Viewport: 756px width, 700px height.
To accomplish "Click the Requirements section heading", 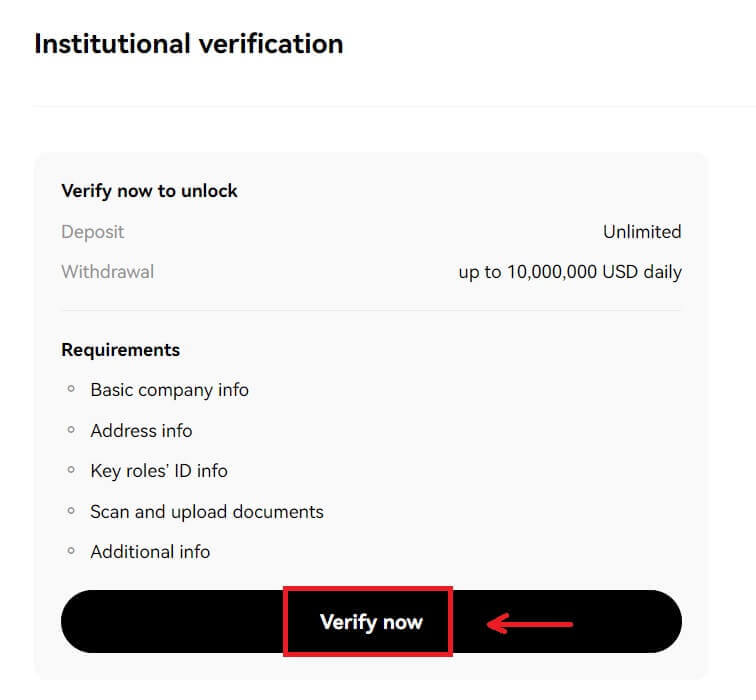I will [x=120, y=350].
